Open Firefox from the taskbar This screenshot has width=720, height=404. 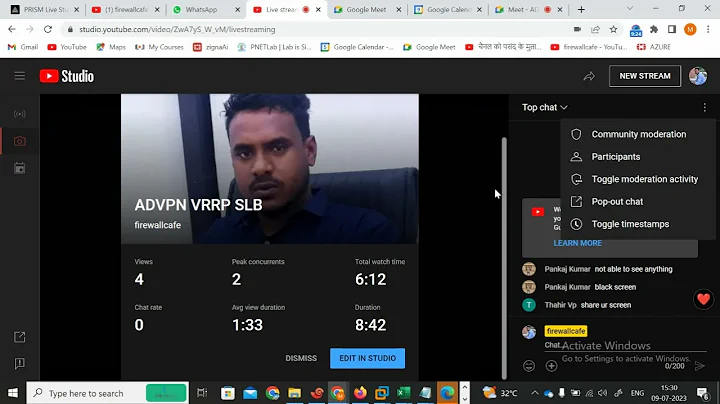(x=360, y=393)
